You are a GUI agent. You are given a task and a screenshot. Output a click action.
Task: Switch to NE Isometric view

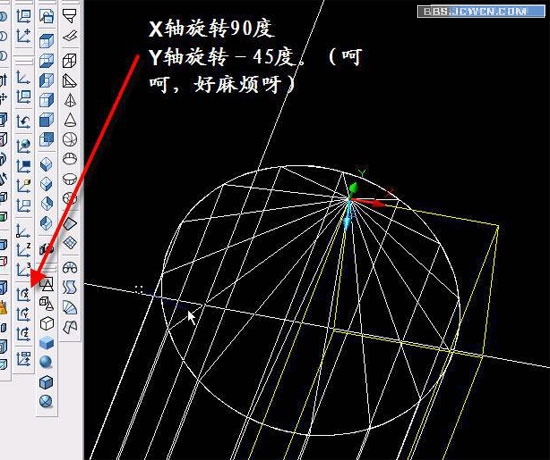point(46,203)
